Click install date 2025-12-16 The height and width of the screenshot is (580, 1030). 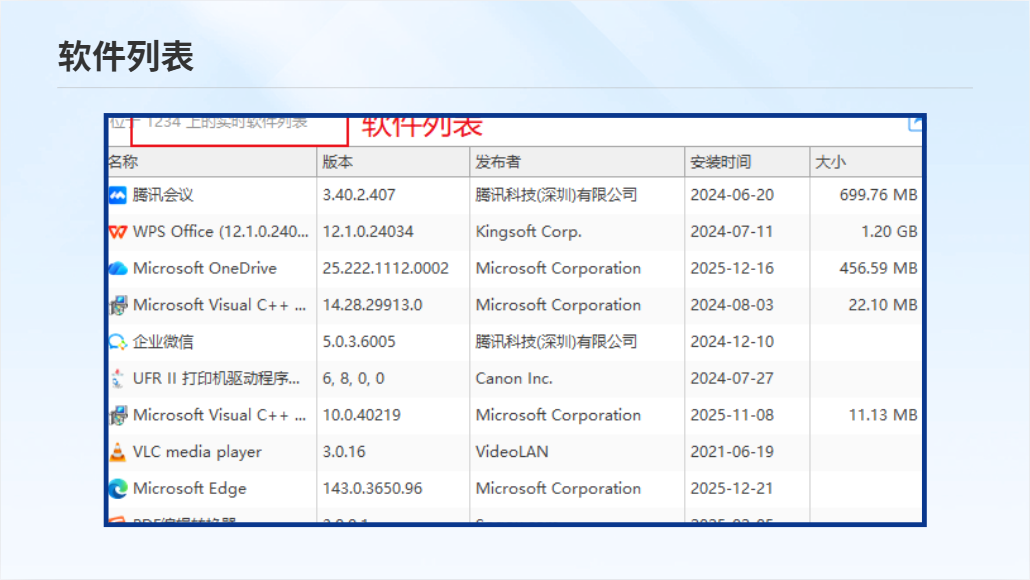tap(732, 269)
